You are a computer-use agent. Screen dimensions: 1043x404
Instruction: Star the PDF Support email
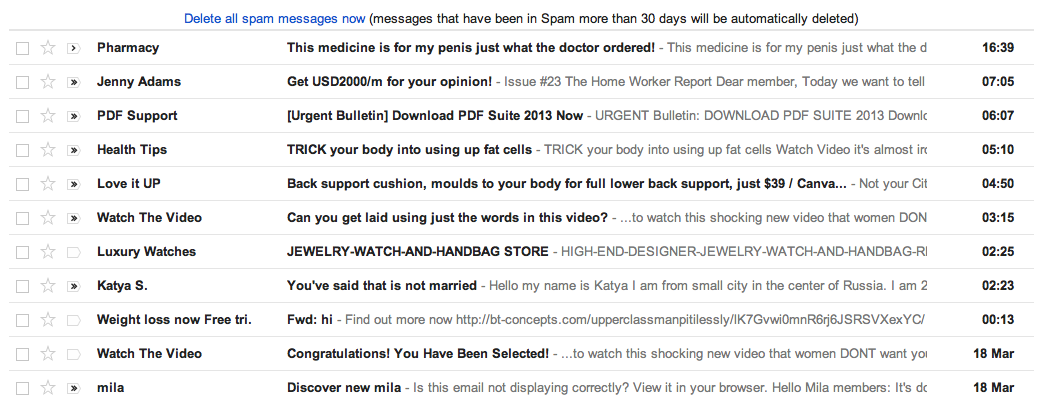coord(47,116)
